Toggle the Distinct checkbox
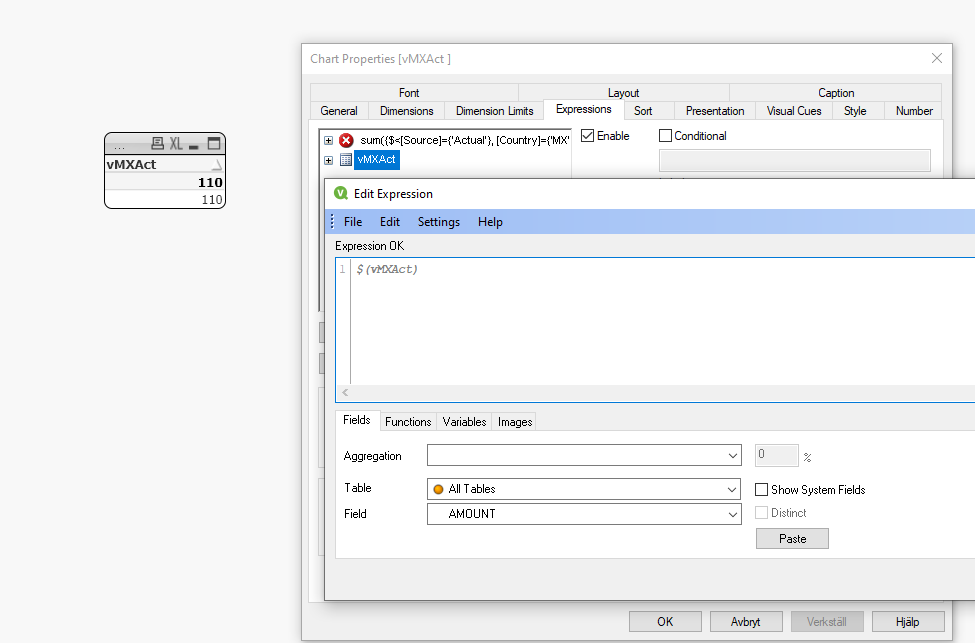Image resolution: width=975 pixels, height=643 pixels. point(761,513)
